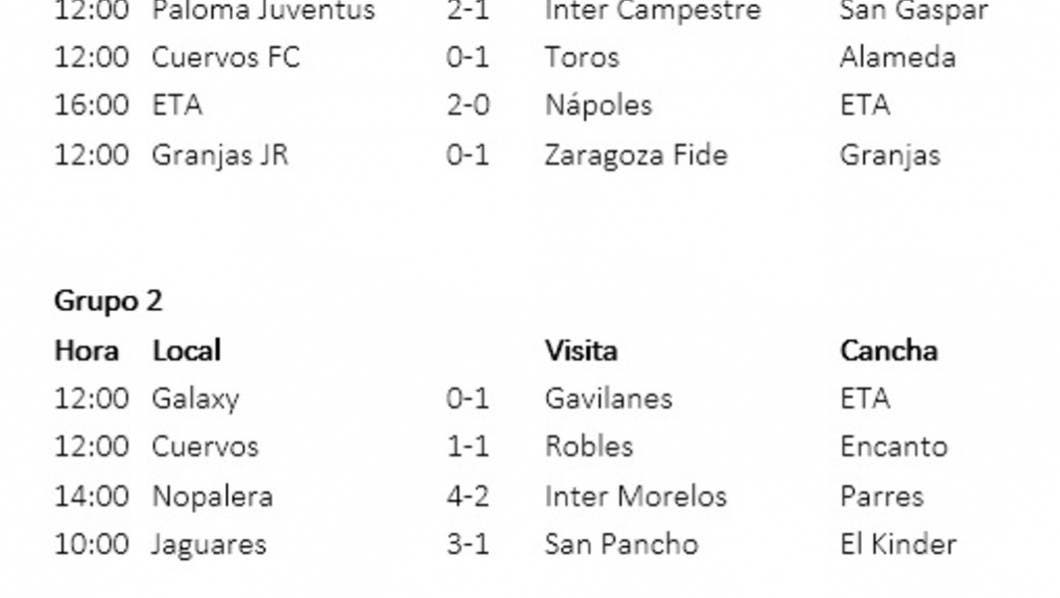Select the Jaguares team name
This screenshot has height=598, width=1060.
209,545
